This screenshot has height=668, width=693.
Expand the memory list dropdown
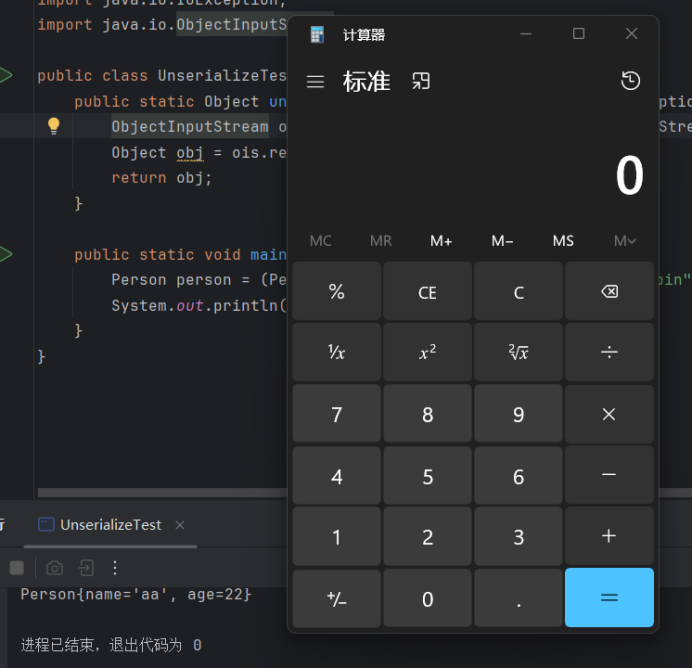(x=625, y=241)
